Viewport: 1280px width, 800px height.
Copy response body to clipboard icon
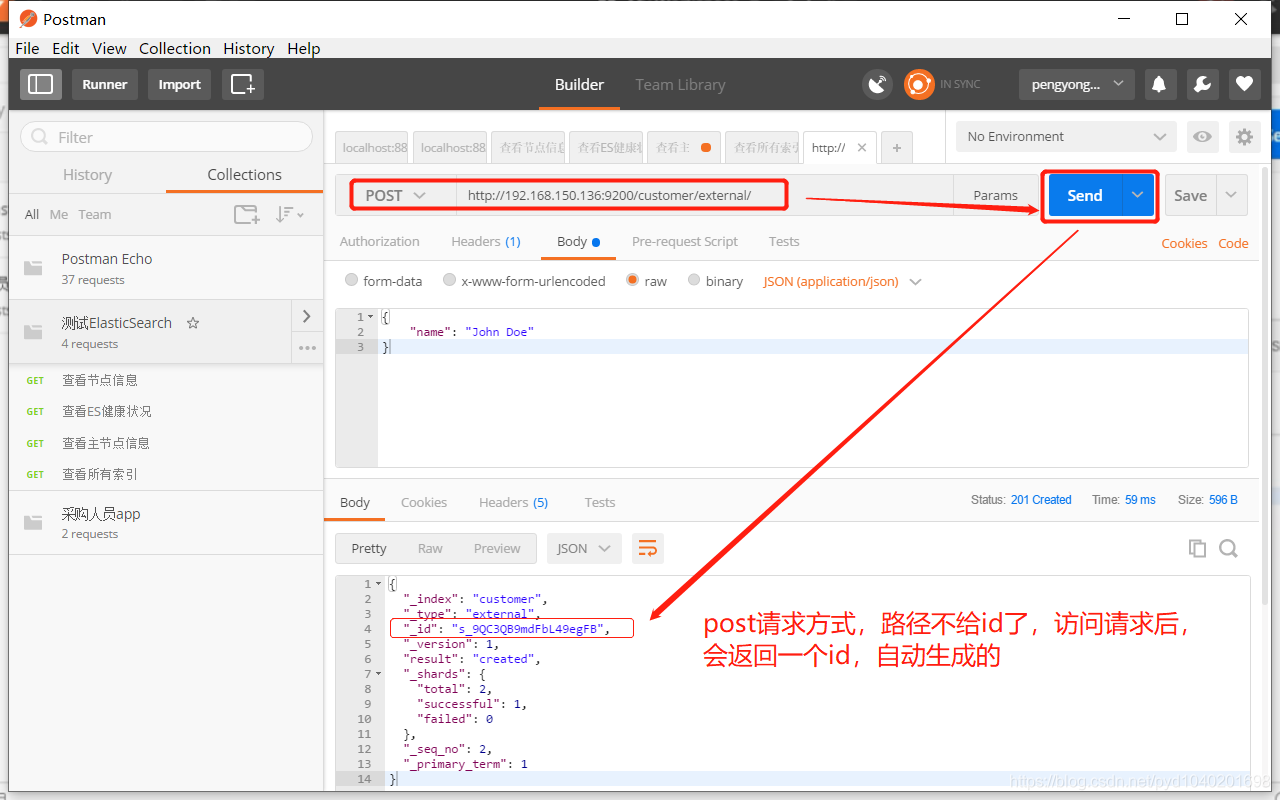(x=1197, y=548)
